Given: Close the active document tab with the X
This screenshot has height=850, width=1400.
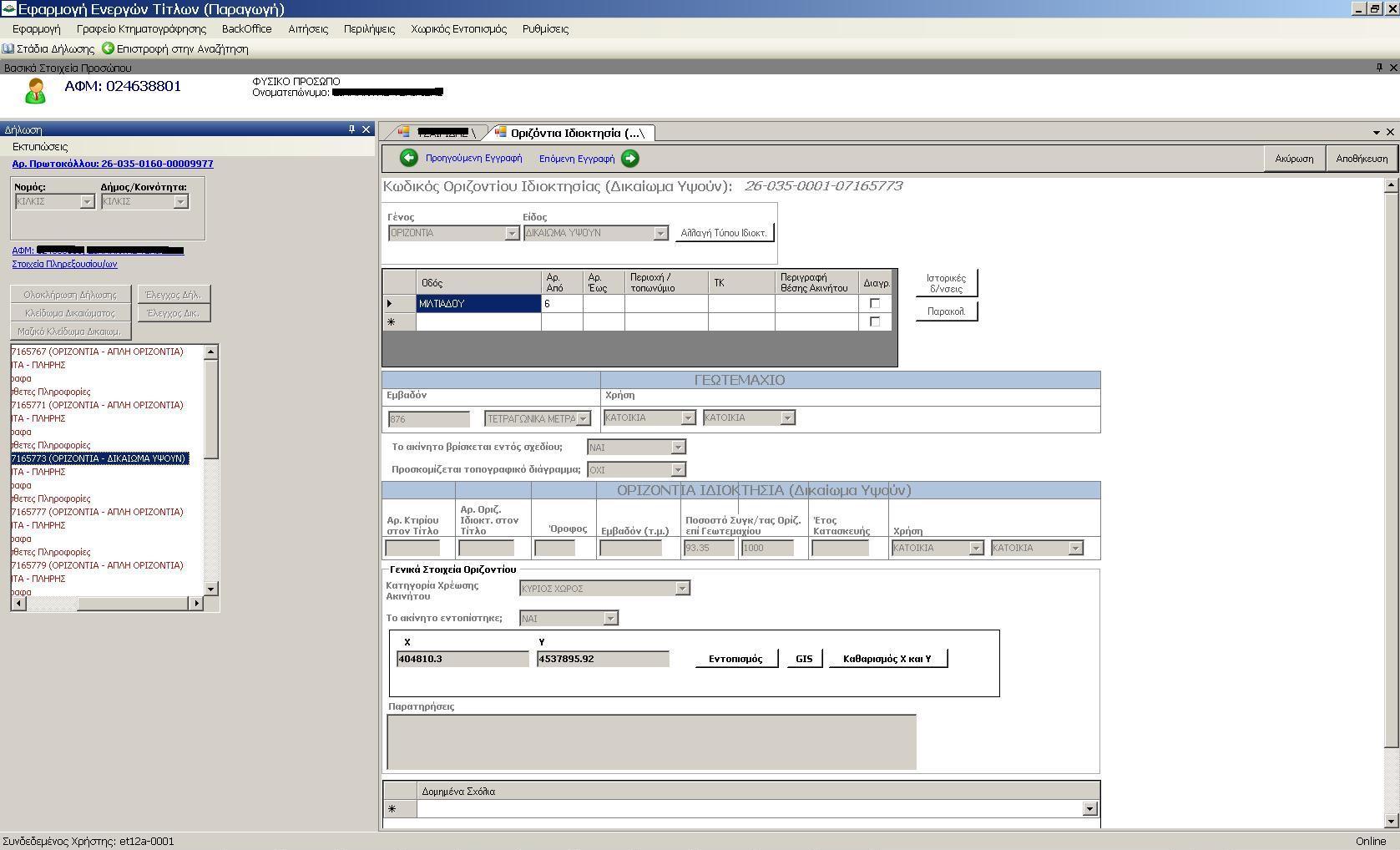Looking at the screenshot, I should click(x=1390, y=132).
